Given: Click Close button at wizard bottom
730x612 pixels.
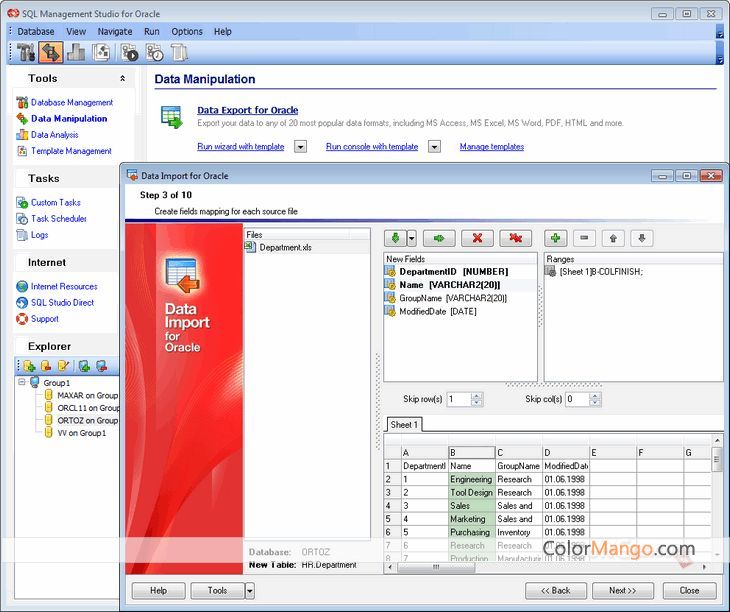Looking at the screenshot, I should [689, 591].
